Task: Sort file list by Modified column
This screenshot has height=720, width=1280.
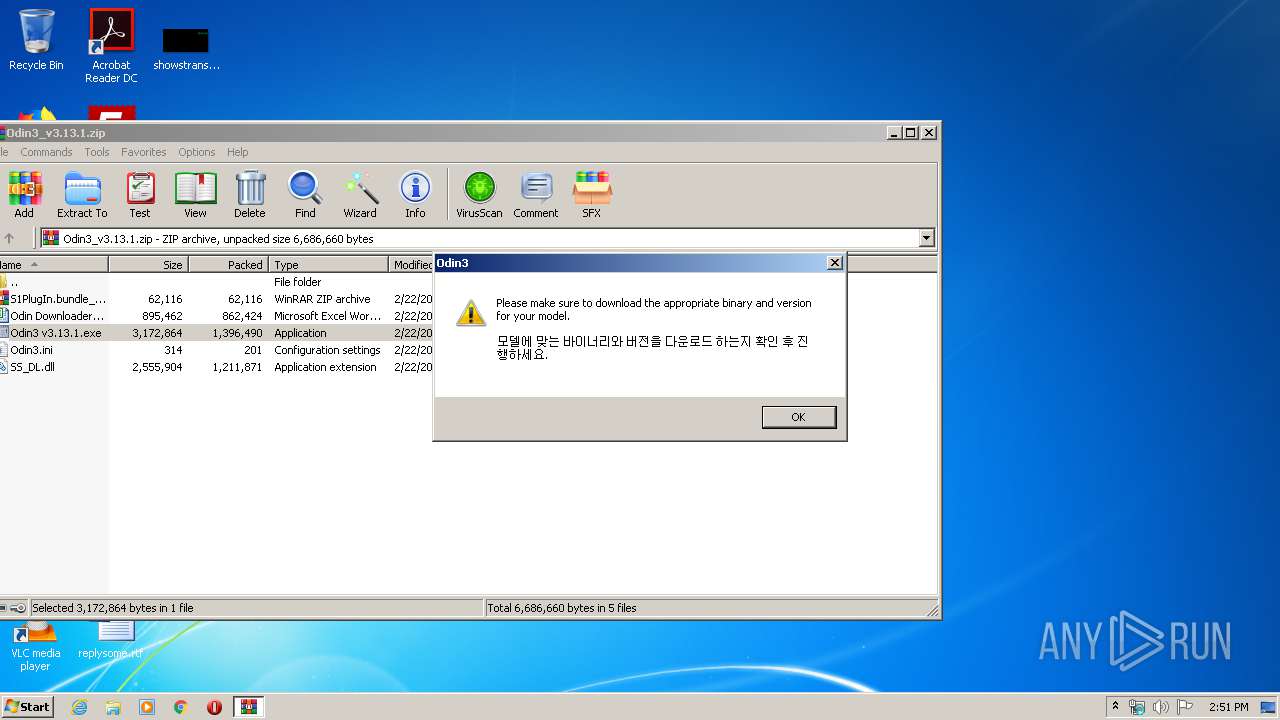Action: pos(411,265)
